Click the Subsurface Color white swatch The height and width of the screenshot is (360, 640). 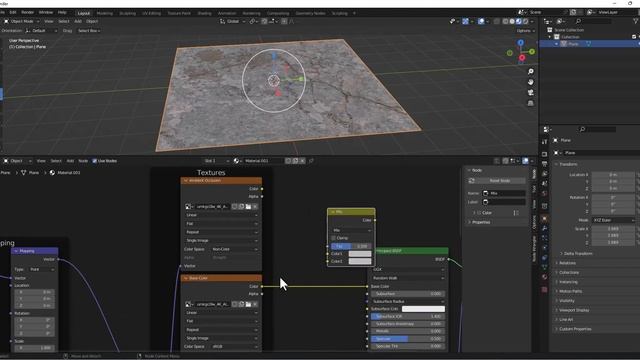[x=423, y=309]
